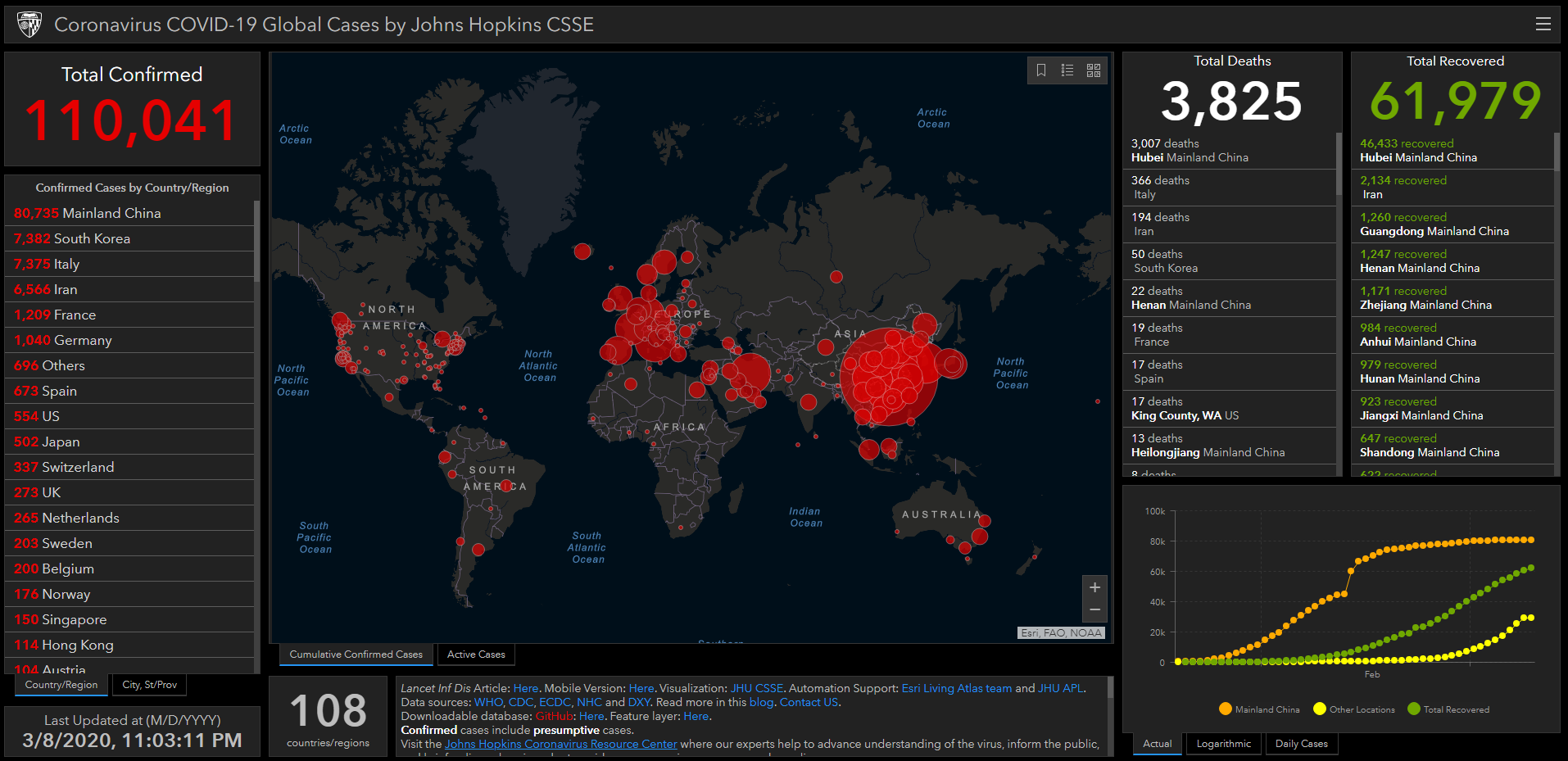
Task: Open the Esri Living Atlas team link
Action: [957, 688]
